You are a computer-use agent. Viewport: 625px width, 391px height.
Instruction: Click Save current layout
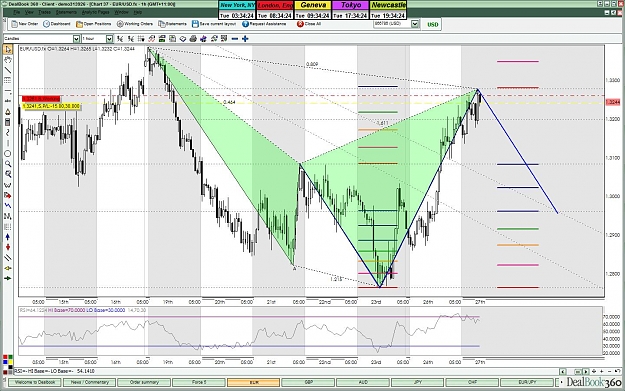click(214, 24)
